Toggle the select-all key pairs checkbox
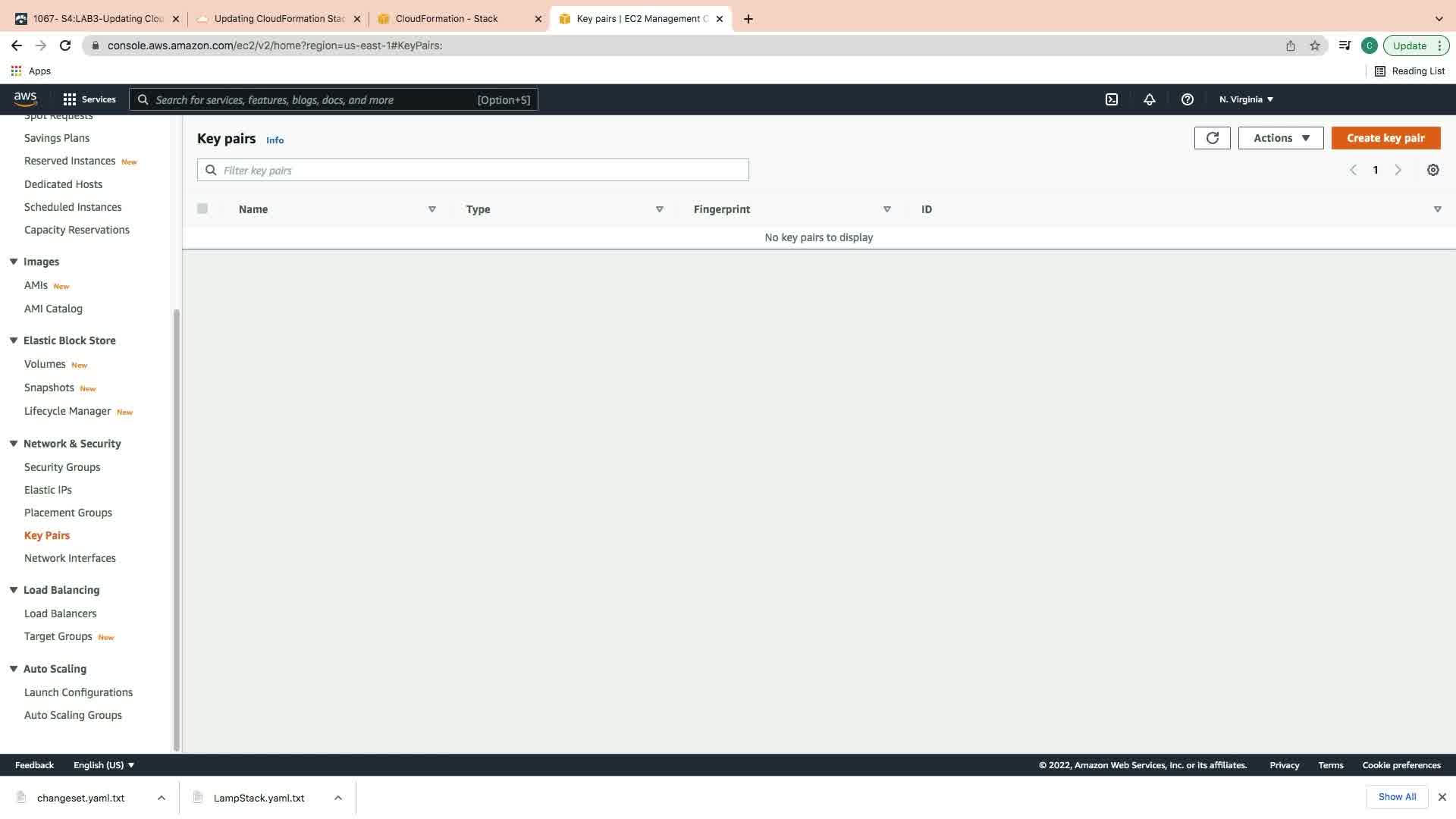Viewport: 1456px width, 819px height. click(202, 209)
